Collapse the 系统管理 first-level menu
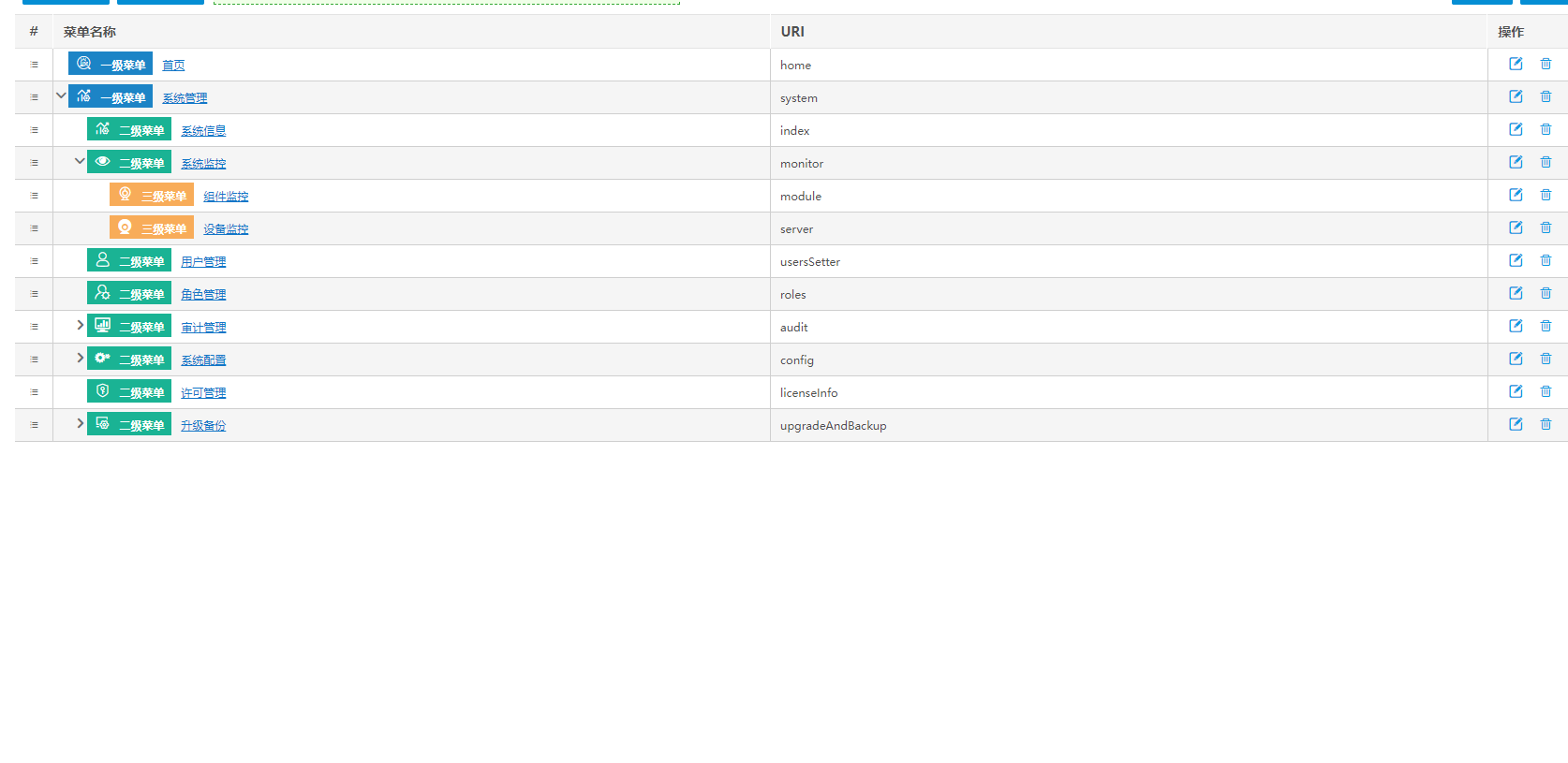This screenshot has width=1568, height=763. coord(61,95)
